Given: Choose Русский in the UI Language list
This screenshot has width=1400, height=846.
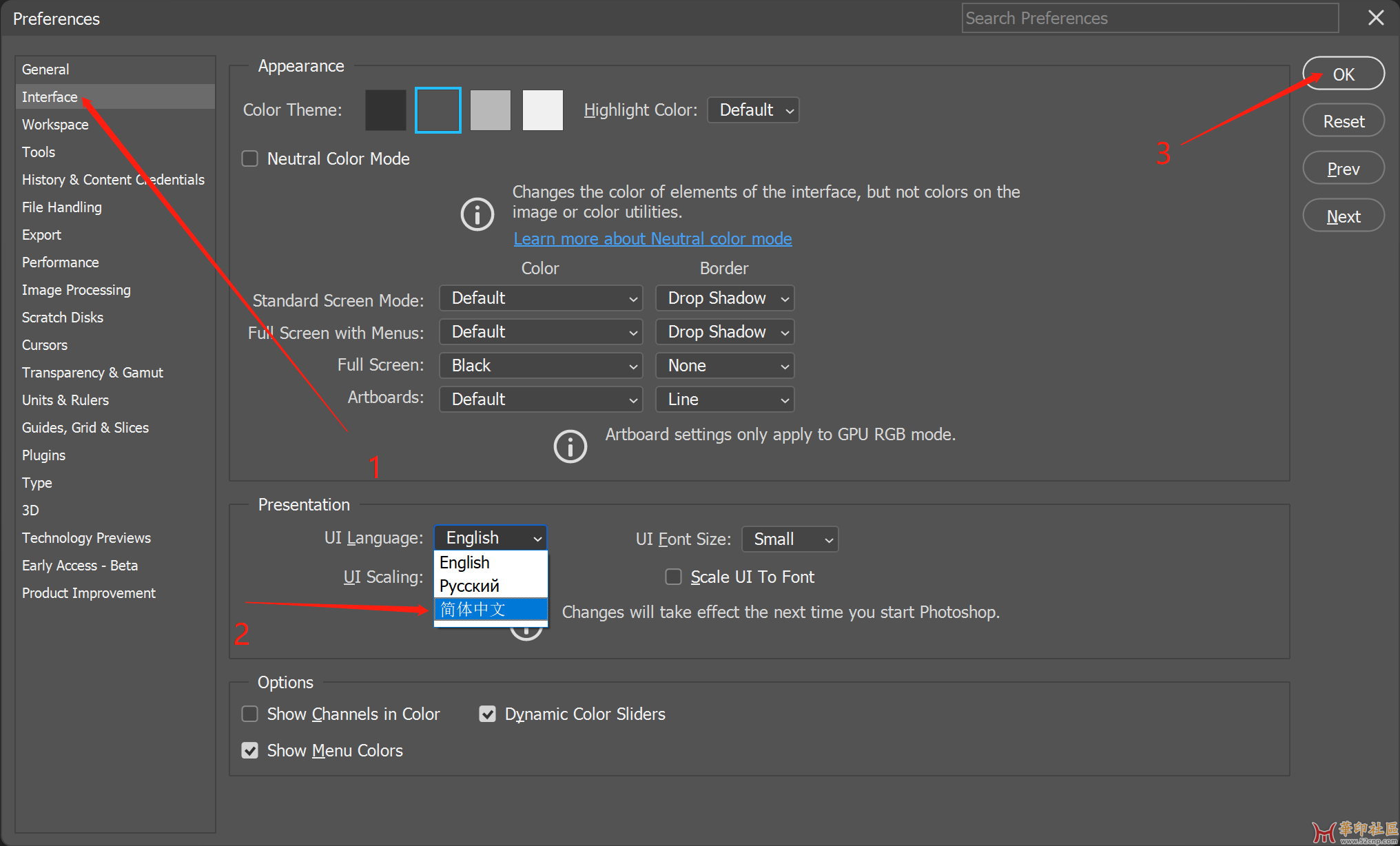Looking at the screenshot, I should click(490, 586).
